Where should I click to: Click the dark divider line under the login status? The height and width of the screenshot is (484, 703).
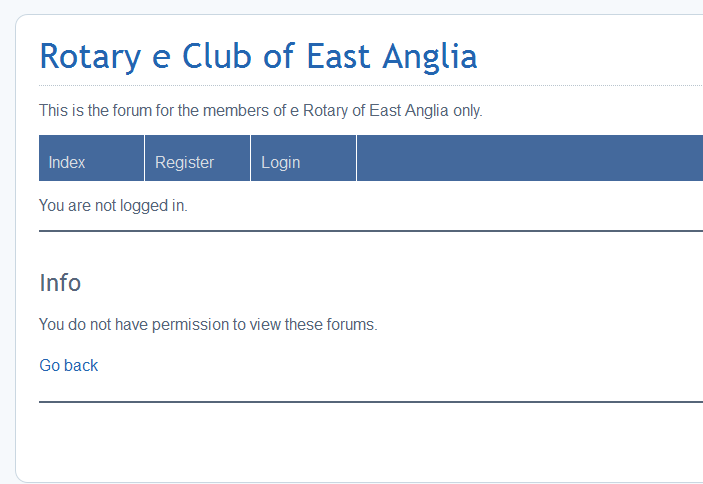click(x=371, y=231)
